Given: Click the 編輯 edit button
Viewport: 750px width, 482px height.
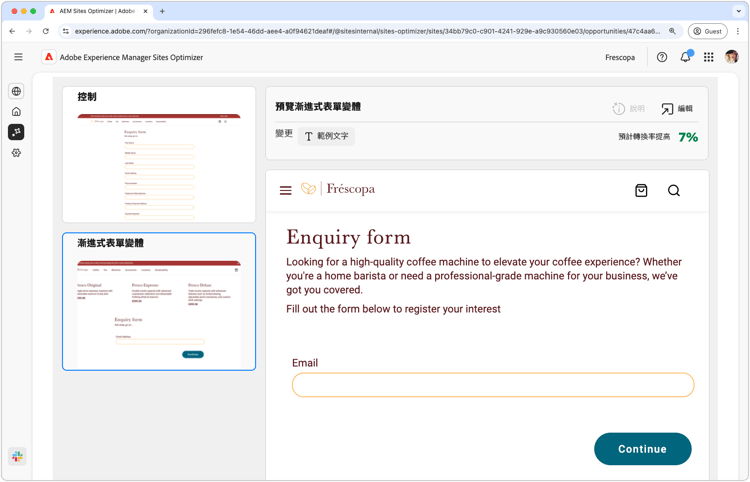Looking at the screenshot, I should click(677, 109).
